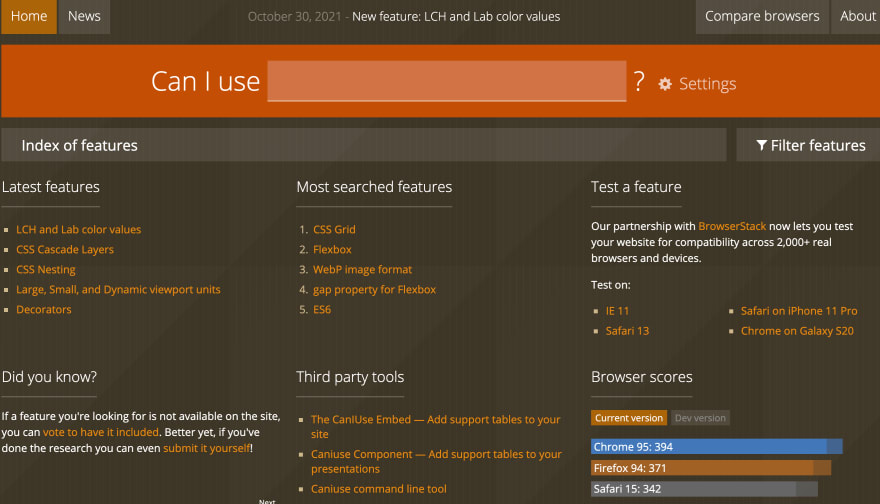Click the Firefox 94 score bar
Image resolution: width=880 pixels, height=504 pixels.
pos(711,468)
